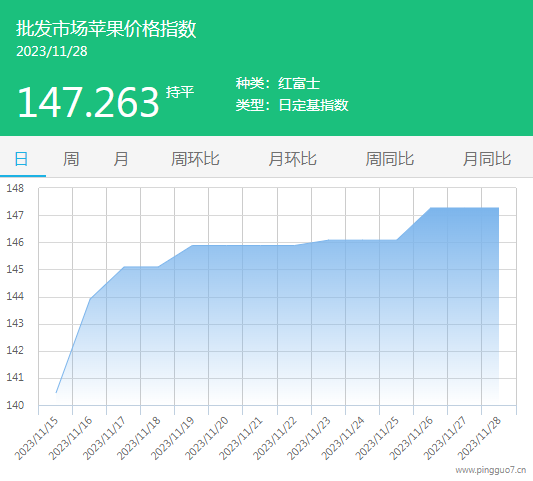Viewport: 533px width, 481px height.
Task: Click the 2023/11/28 date in header
Action: pyautogui.click(x=52, y=51)
